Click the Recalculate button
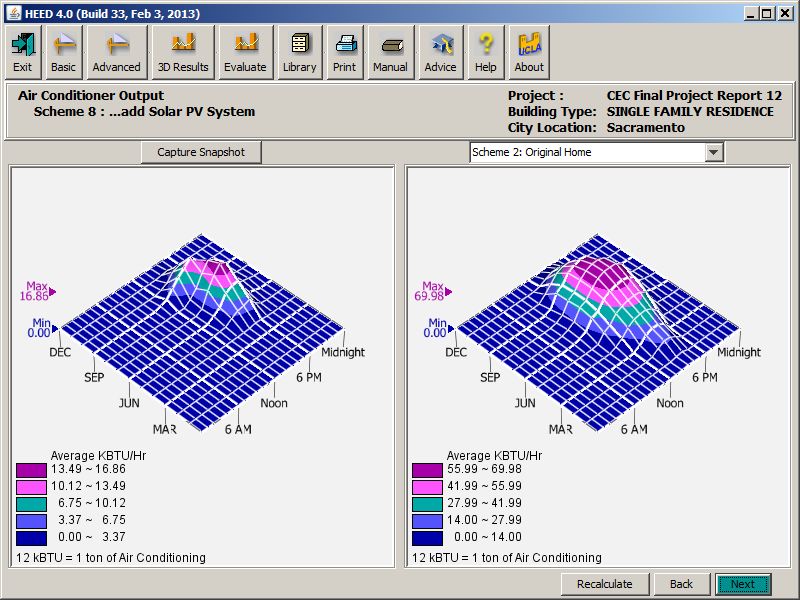Viewport: 800px width, 600px height. coord(605,584)
